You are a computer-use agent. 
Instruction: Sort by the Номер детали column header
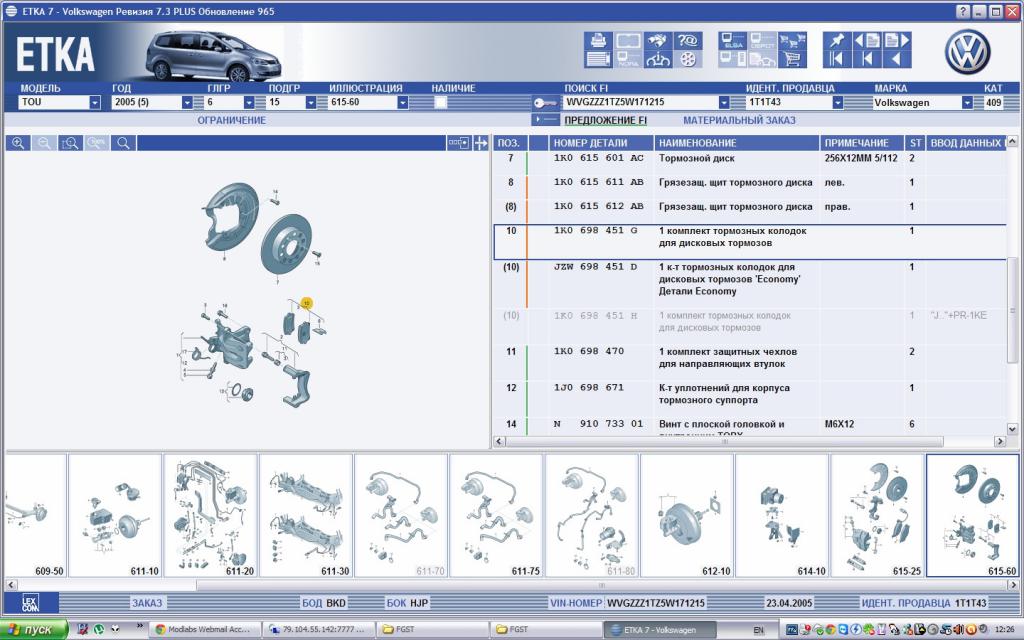coord(601,143)
